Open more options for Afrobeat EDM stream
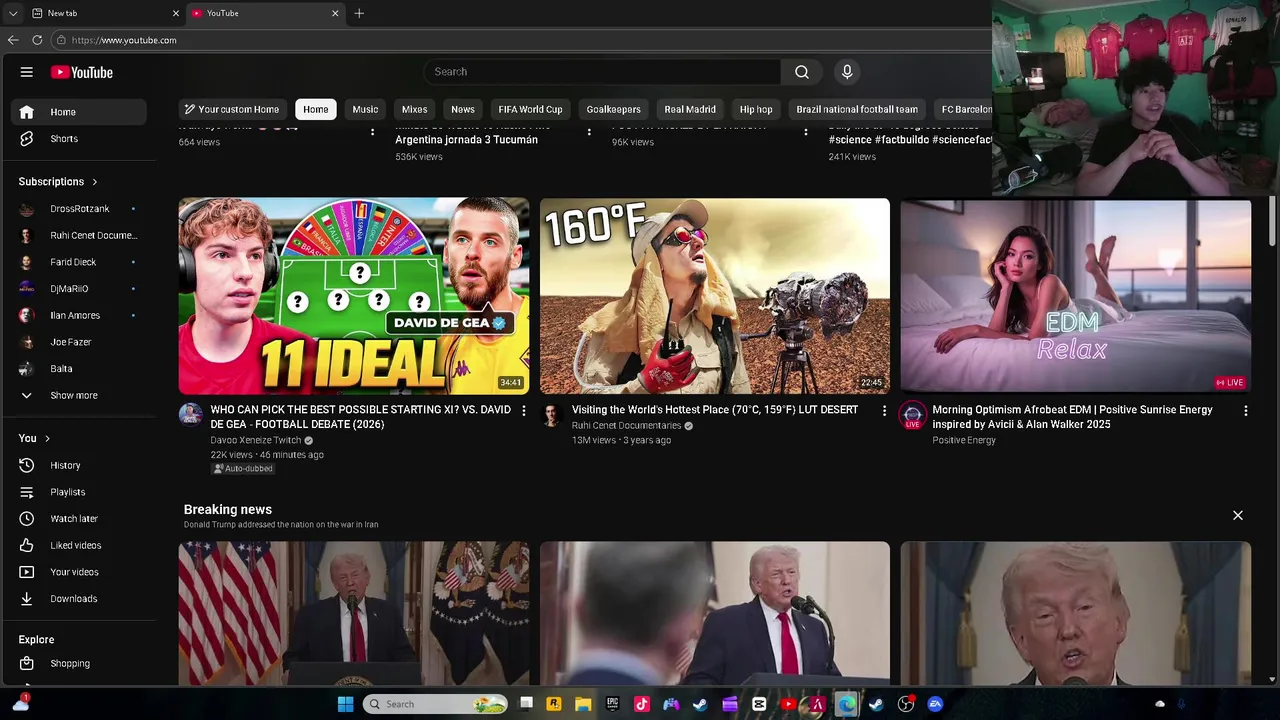 [x=1245, y=411]
